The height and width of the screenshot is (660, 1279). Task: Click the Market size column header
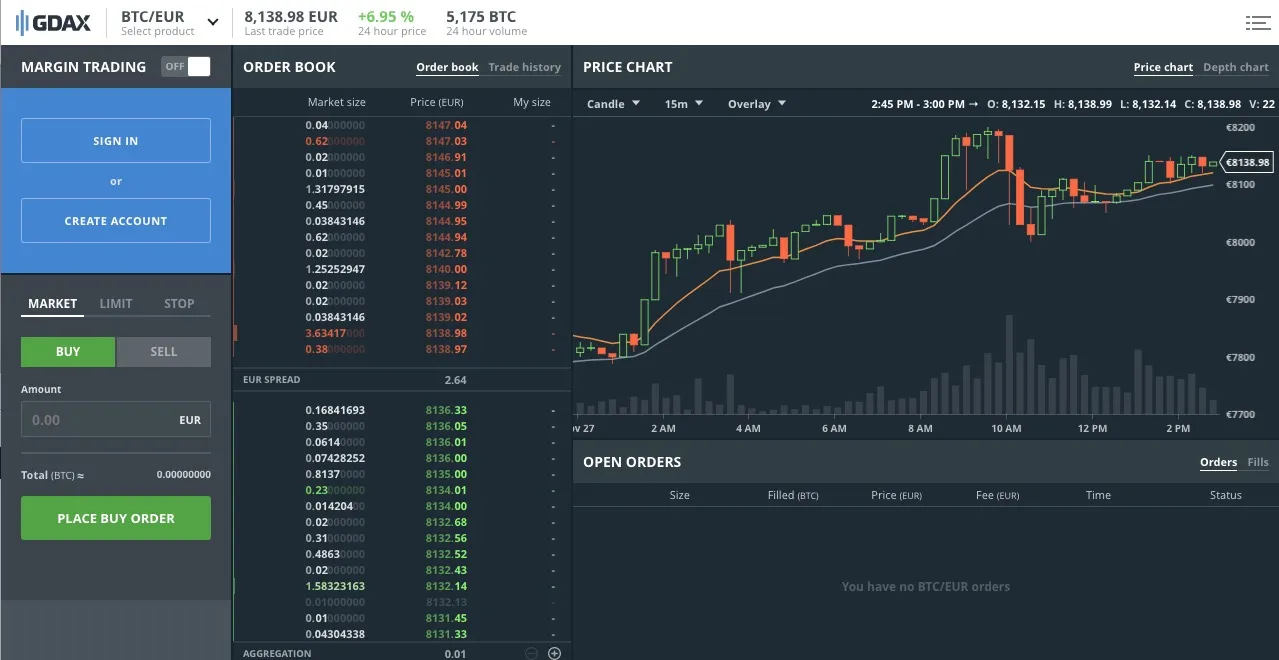[x=336, y=102]
